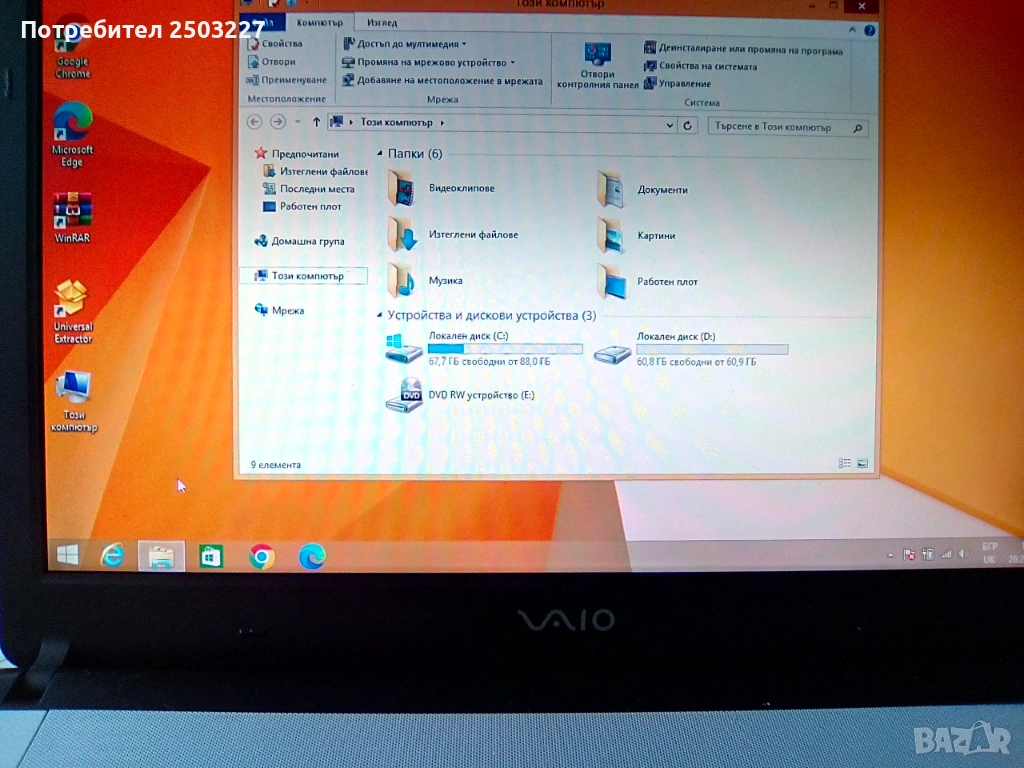Collapse the Folders (Папки) group

(380, 154)
